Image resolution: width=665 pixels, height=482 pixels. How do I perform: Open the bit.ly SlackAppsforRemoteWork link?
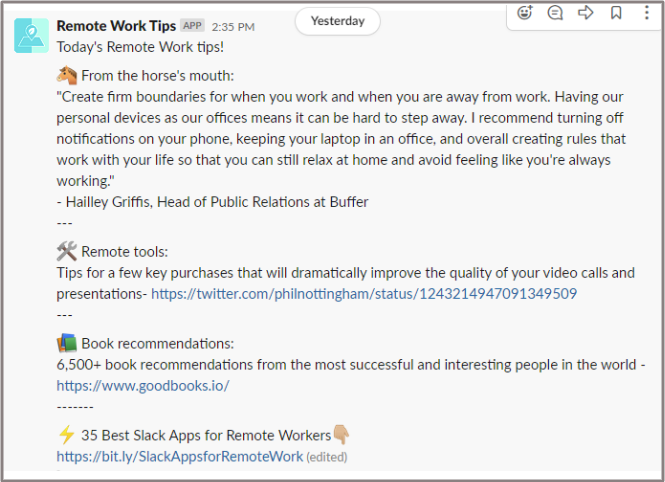179,457
